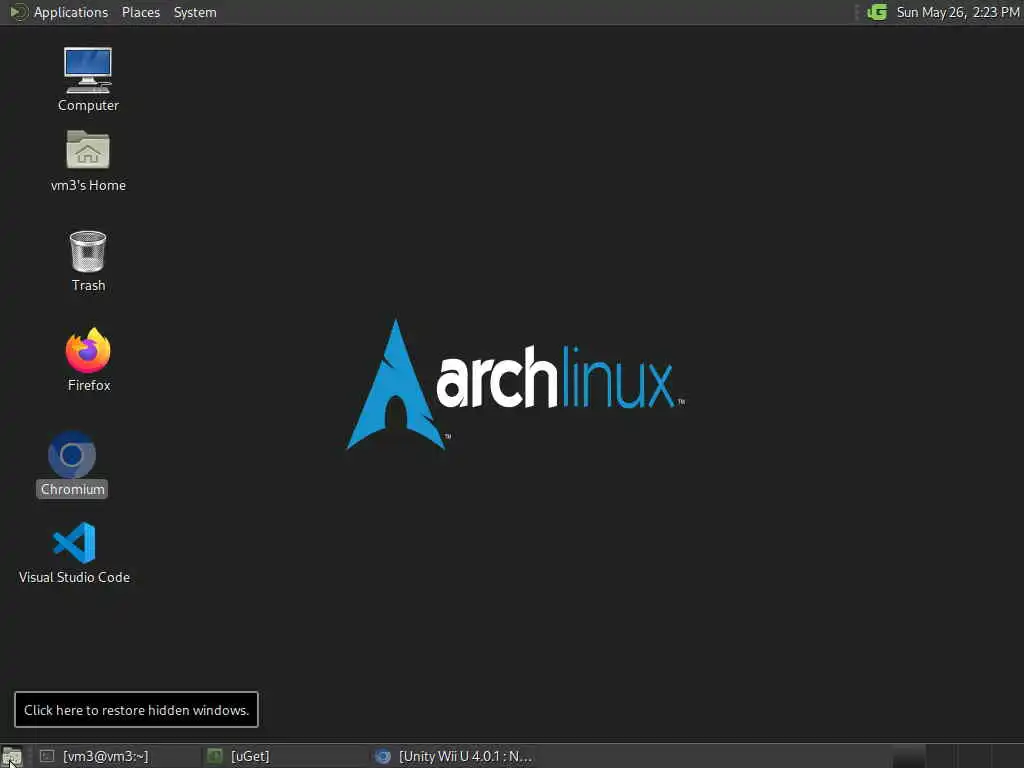1024x768 pixels.
Task: Restore the uGet window from taskbar
Action: [x=284, y=756]
